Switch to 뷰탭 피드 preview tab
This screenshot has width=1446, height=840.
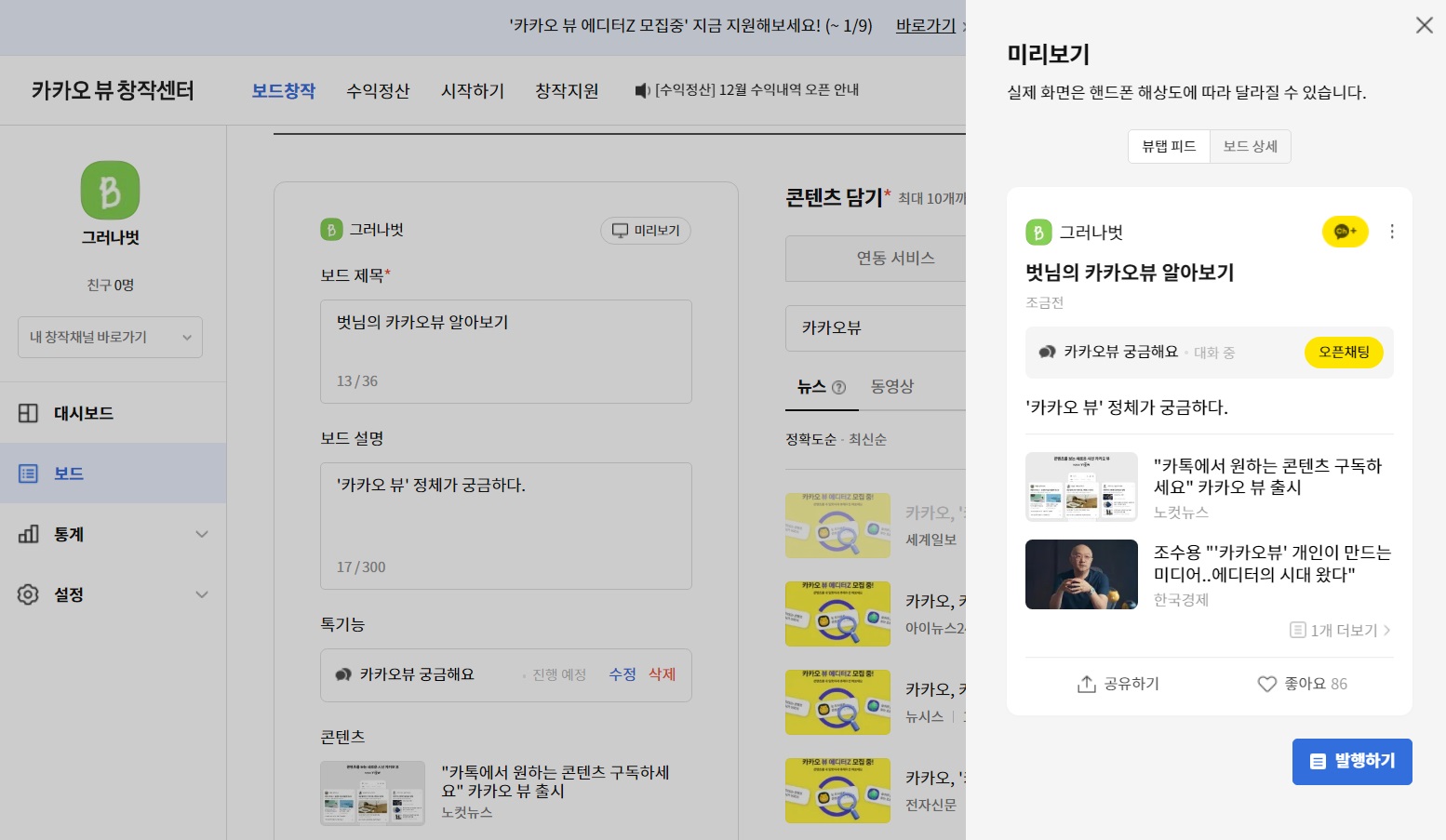(1169, 146)
